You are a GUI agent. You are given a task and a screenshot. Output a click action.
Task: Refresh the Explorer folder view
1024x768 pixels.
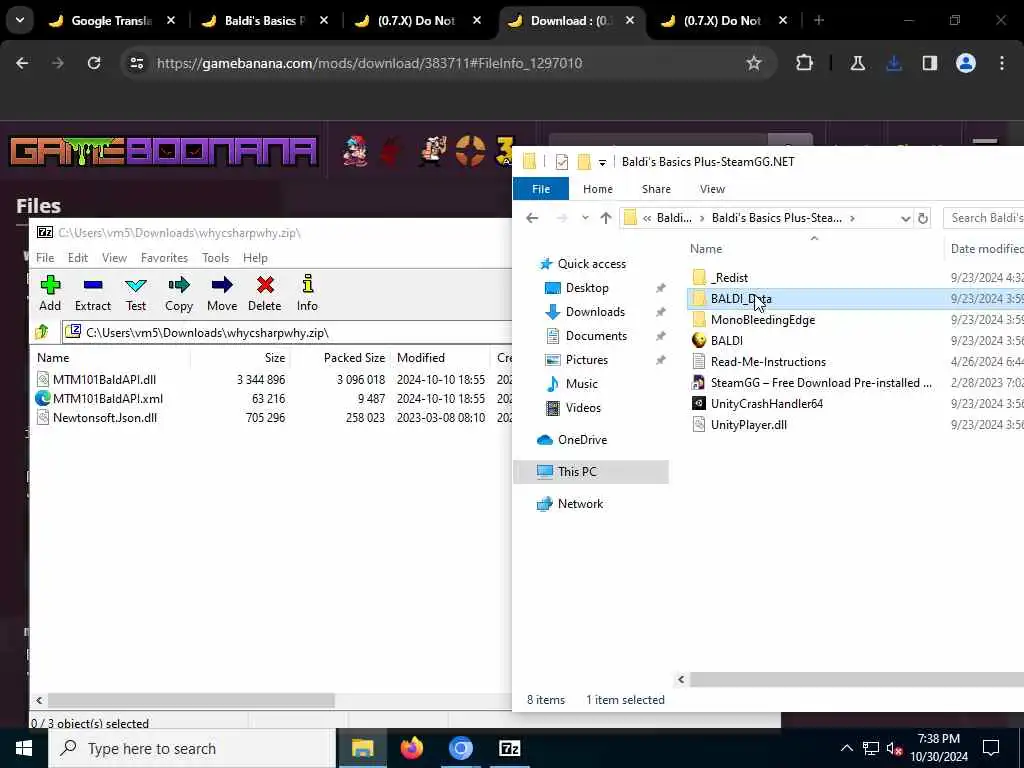tap(923, 219)
